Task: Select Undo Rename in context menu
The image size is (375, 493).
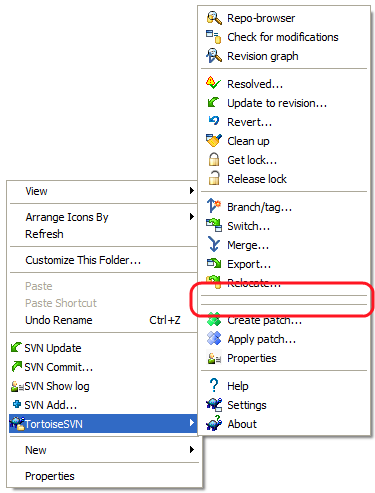Action: (59, 320)
